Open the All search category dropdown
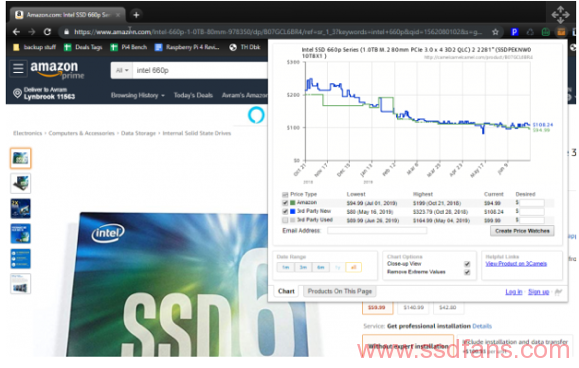The height and width of the screenshot is (368, 579). [122, 70]
